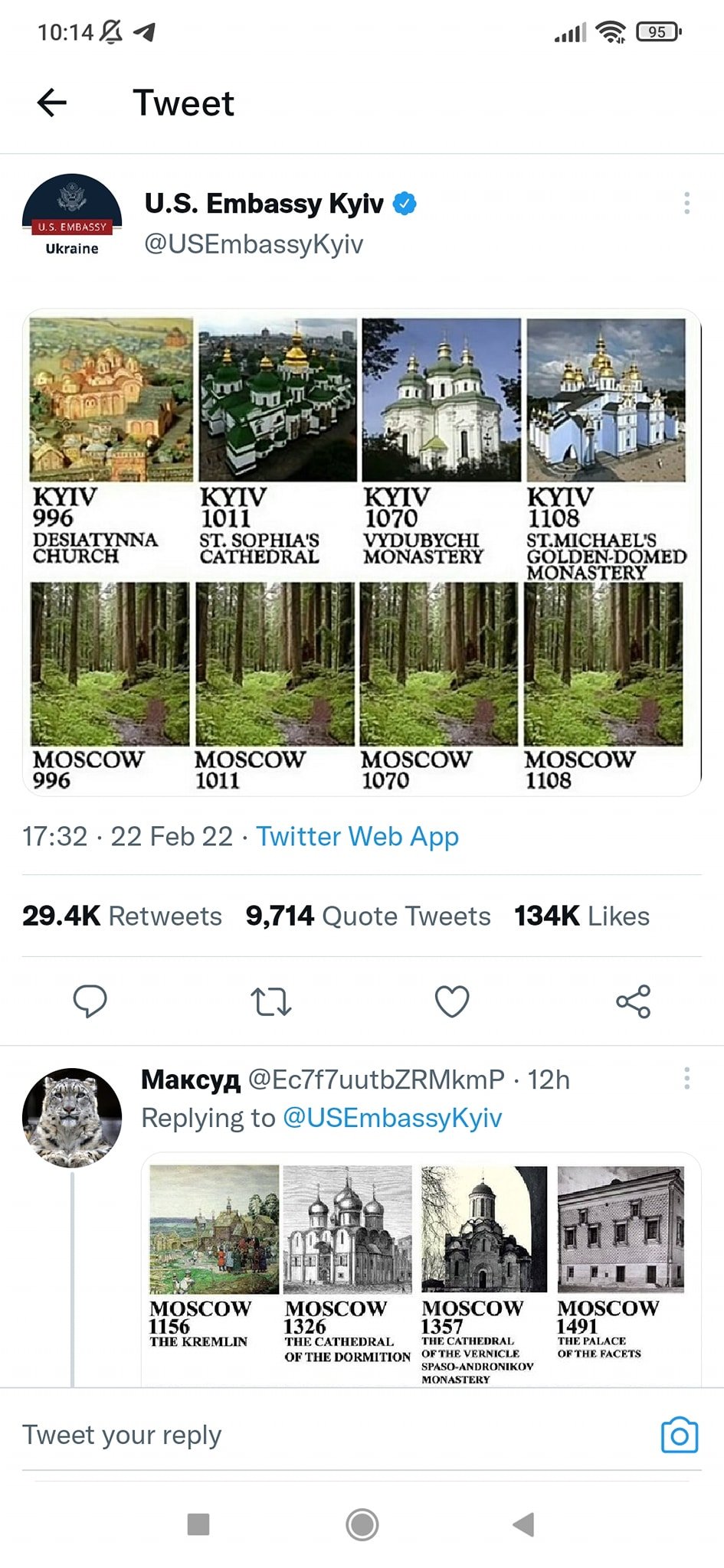View the 29.4K Retweets list
Image resolution: width=724 pixels, height=1568 pixels.
pyautogui.click(x=122, y=916)
